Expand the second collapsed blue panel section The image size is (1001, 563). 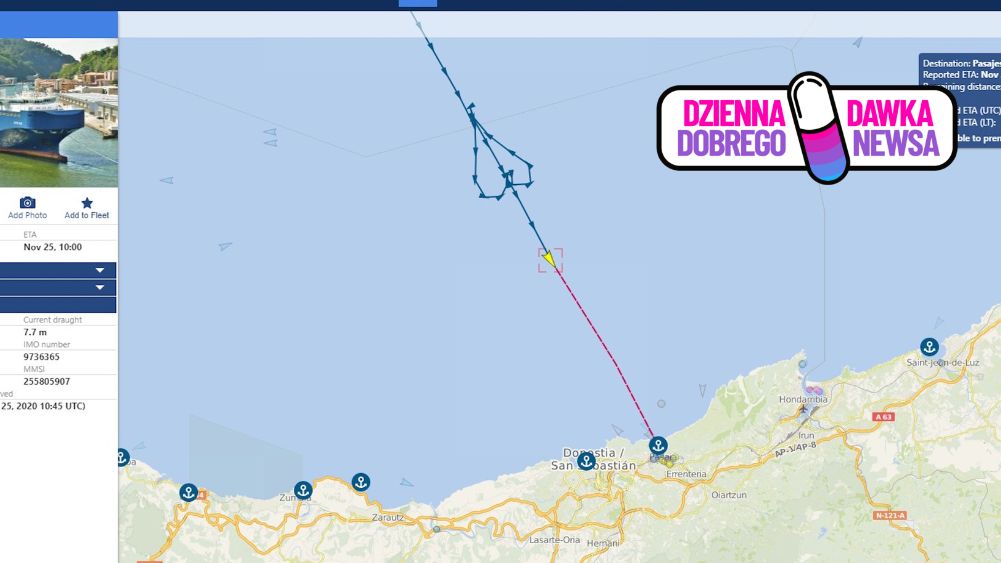(x=58, y=287)
